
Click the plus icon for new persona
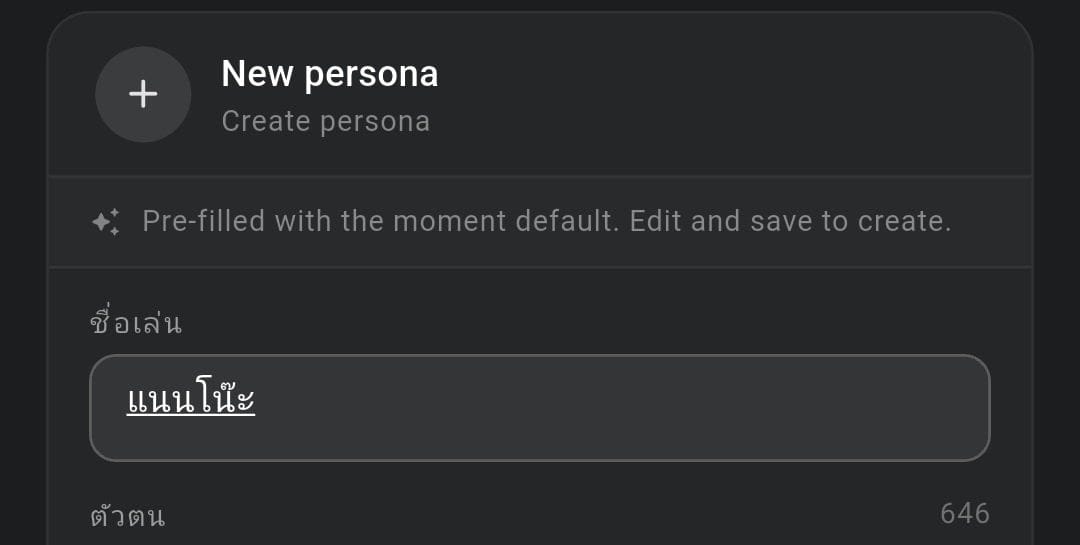143,94
